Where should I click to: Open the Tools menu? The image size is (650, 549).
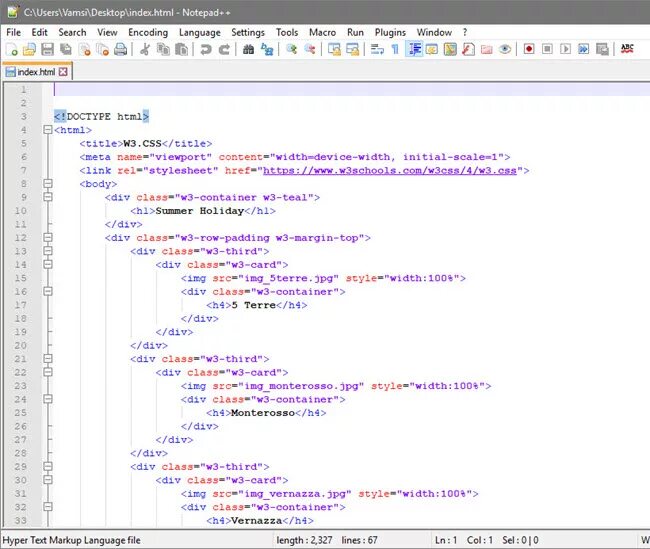point(287,32)
